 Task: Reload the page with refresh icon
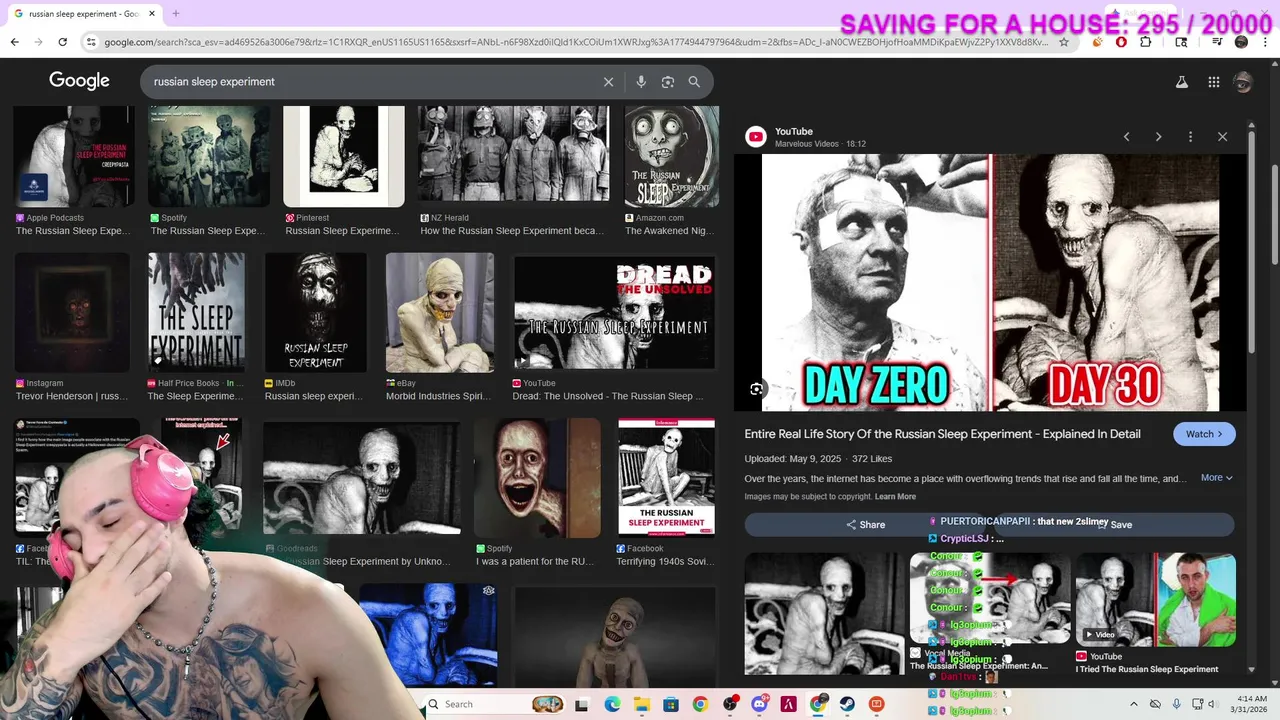pos(62,42)
